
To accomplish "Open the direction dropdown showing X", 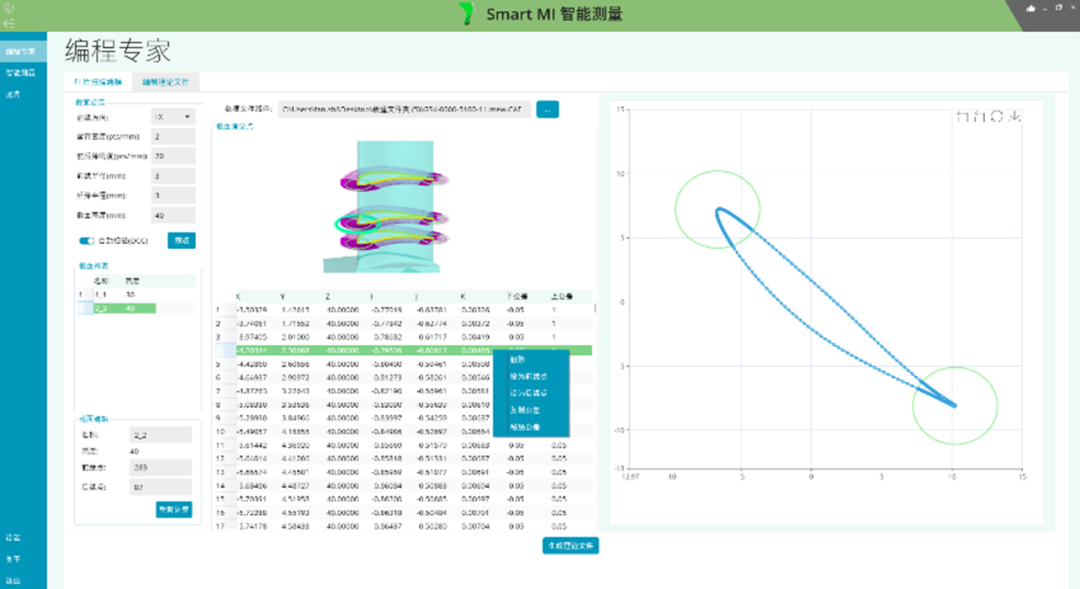I will pyautogui.click(x=173, y=117).
